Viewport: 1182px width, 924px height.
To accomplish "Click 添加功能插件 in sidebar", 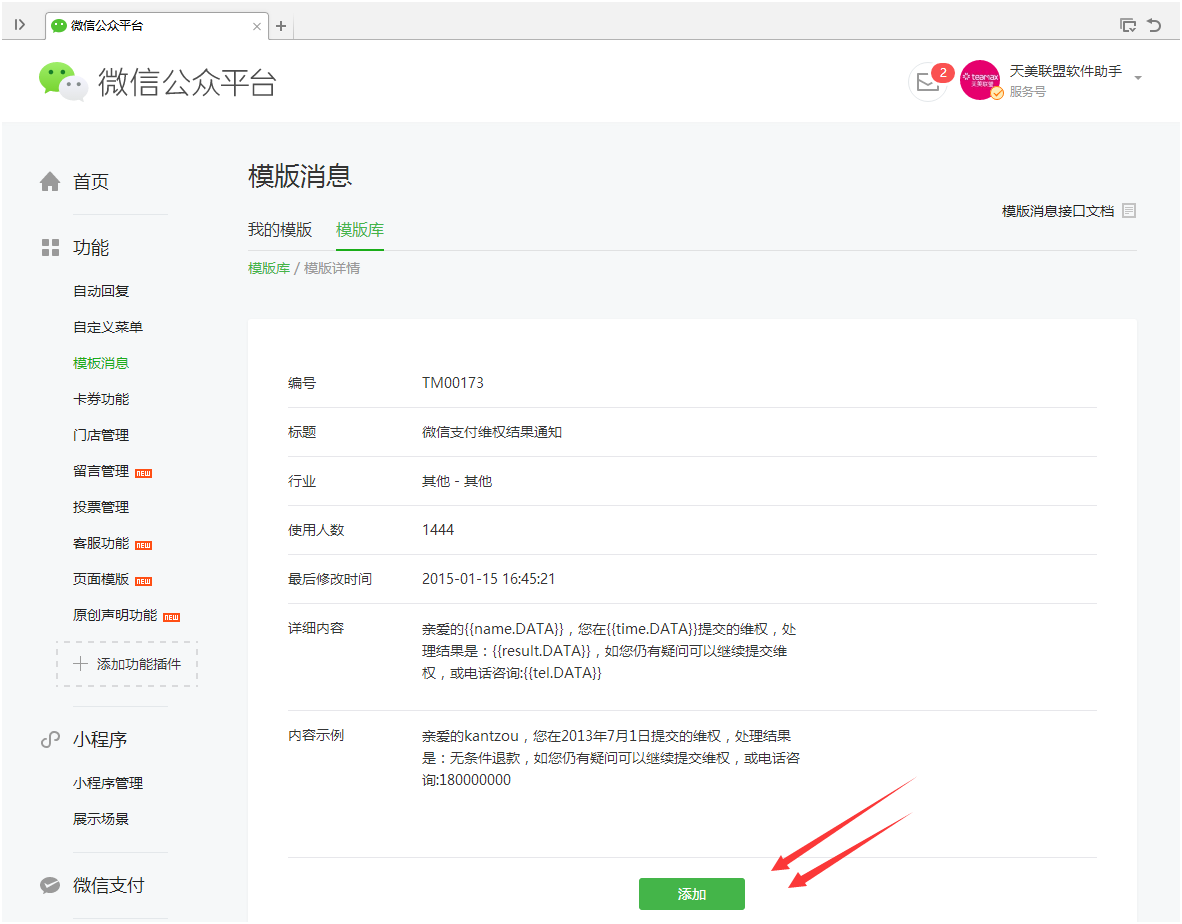I will pyautogui.click(x=127, y=664).
